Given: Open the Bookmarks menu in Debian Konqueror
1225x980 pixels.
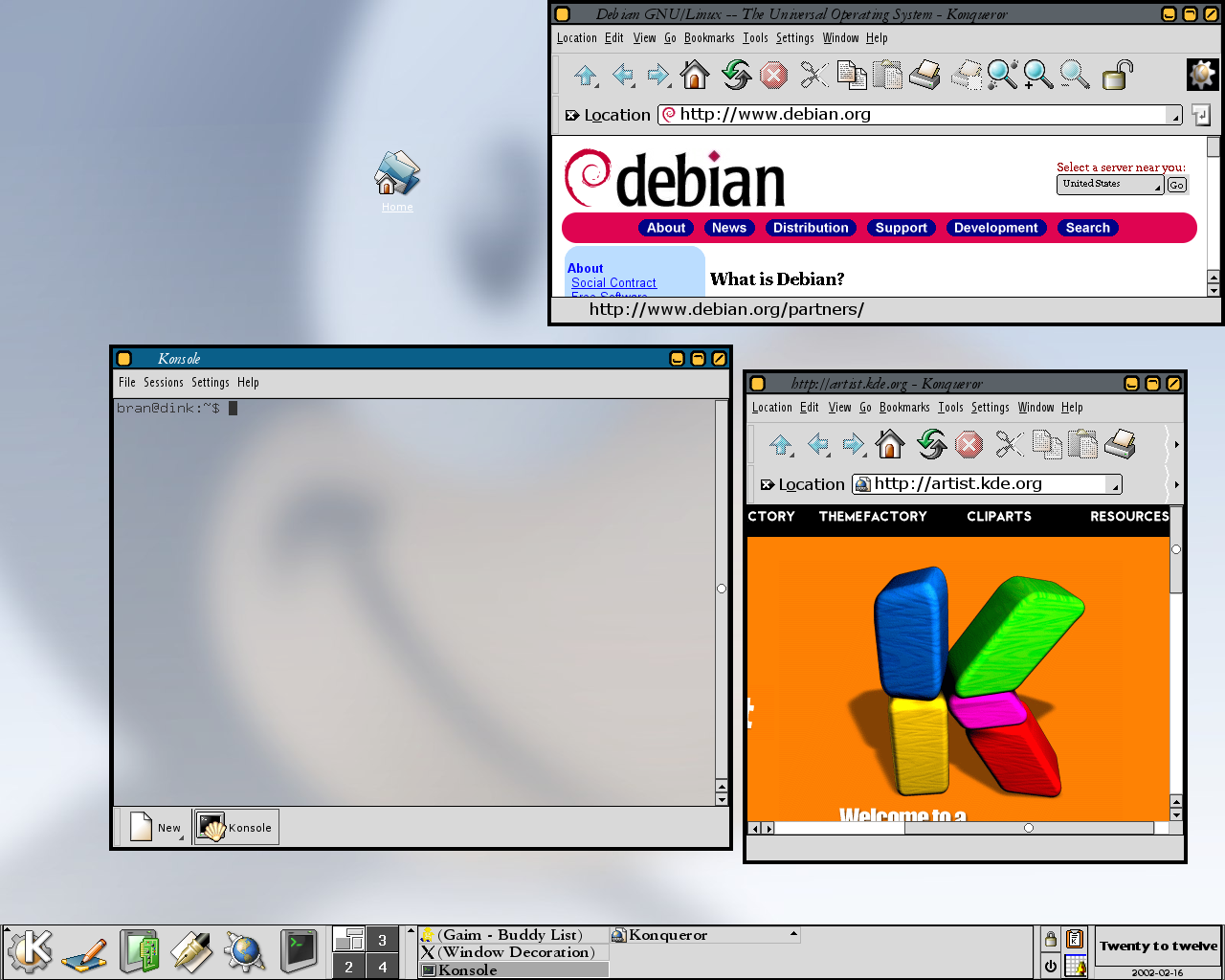Looking at the screenshot, I should (x=709, y=38).
